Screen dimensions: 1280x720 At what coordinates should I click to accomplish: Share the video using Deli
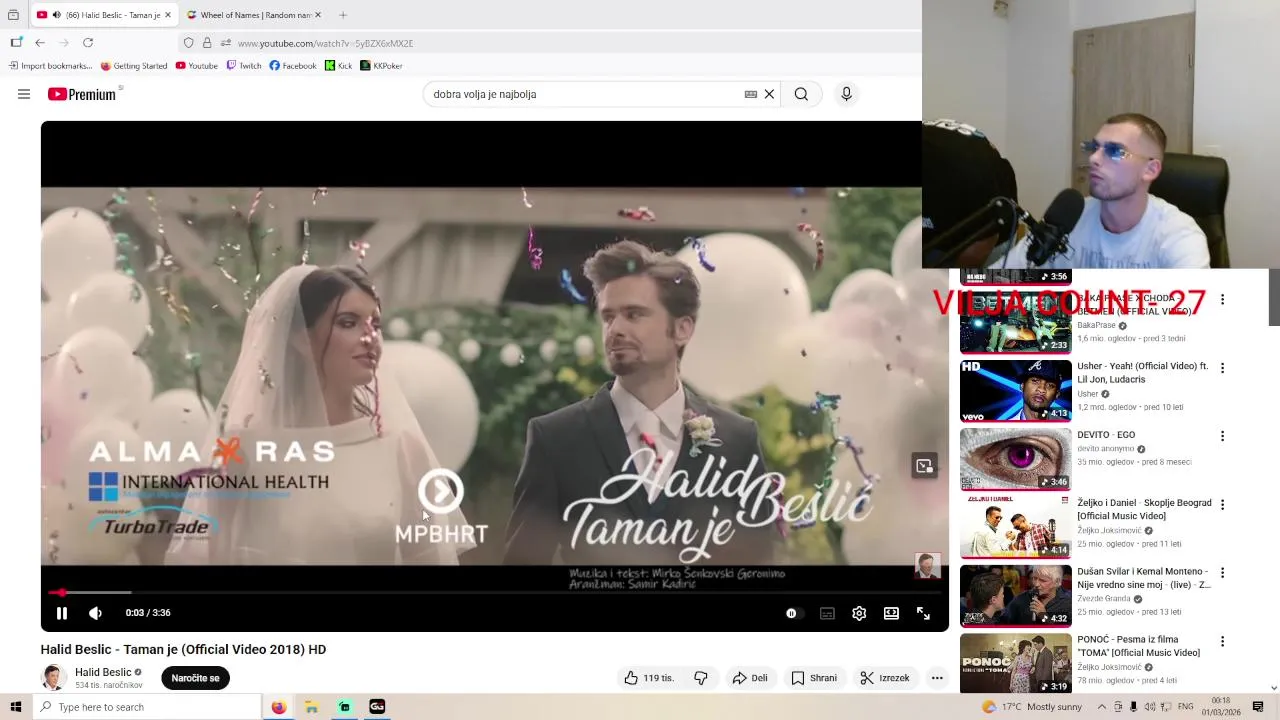tap(750, 678)
